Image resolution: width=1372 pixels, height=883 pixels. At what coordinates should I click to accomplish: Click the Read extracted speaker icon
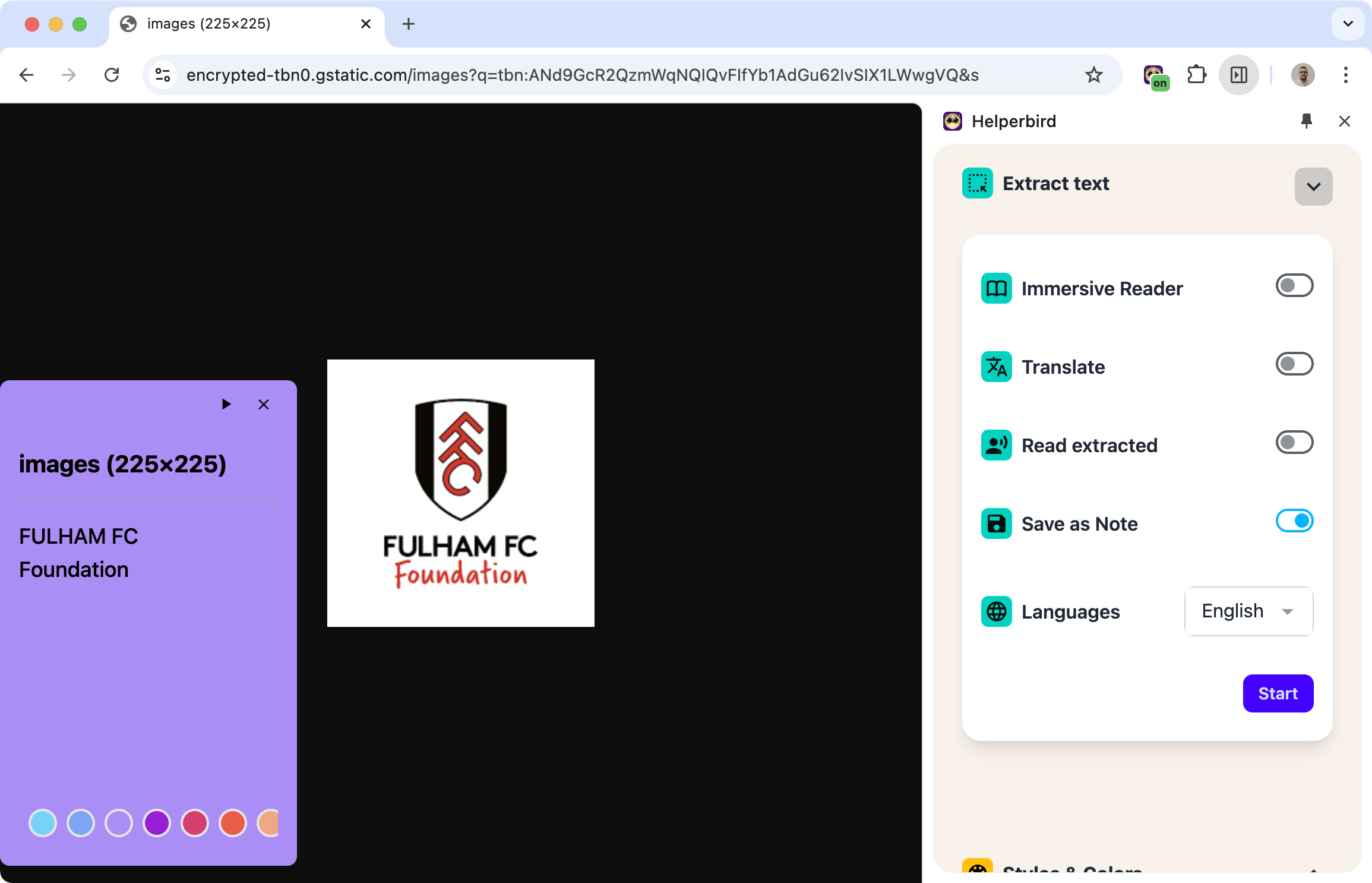[995, 445]
